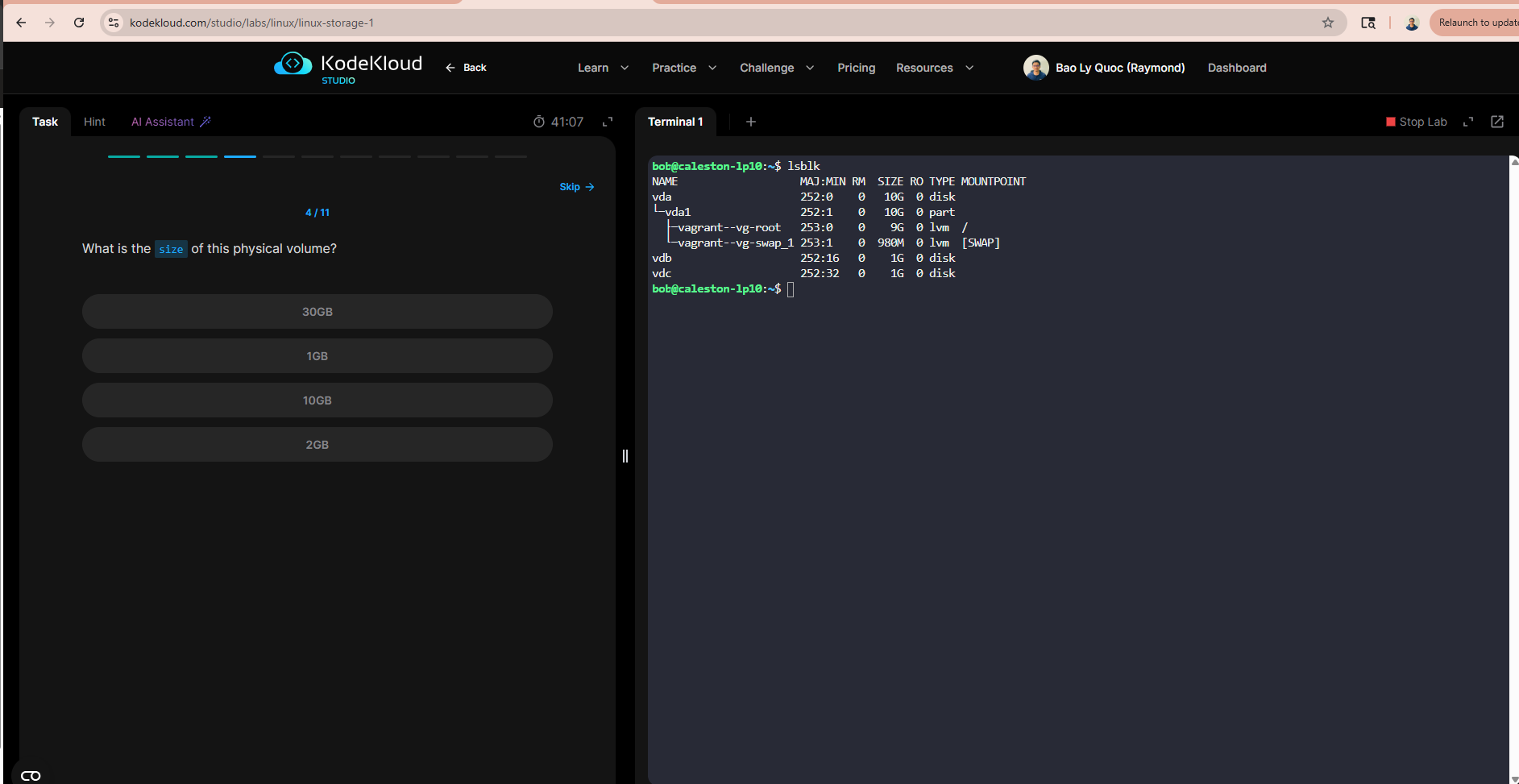Click the KodeKloud Studio logo
Viewport: 1519px width, 784px height.
point(348,68)
